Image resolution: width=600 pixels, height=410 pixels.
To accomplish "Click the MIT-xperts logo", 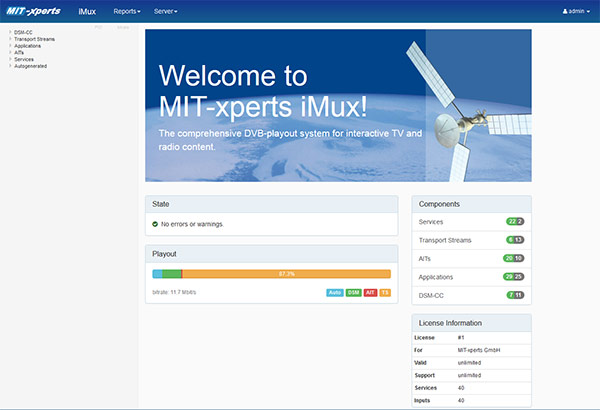I will [x=33, y=11].
